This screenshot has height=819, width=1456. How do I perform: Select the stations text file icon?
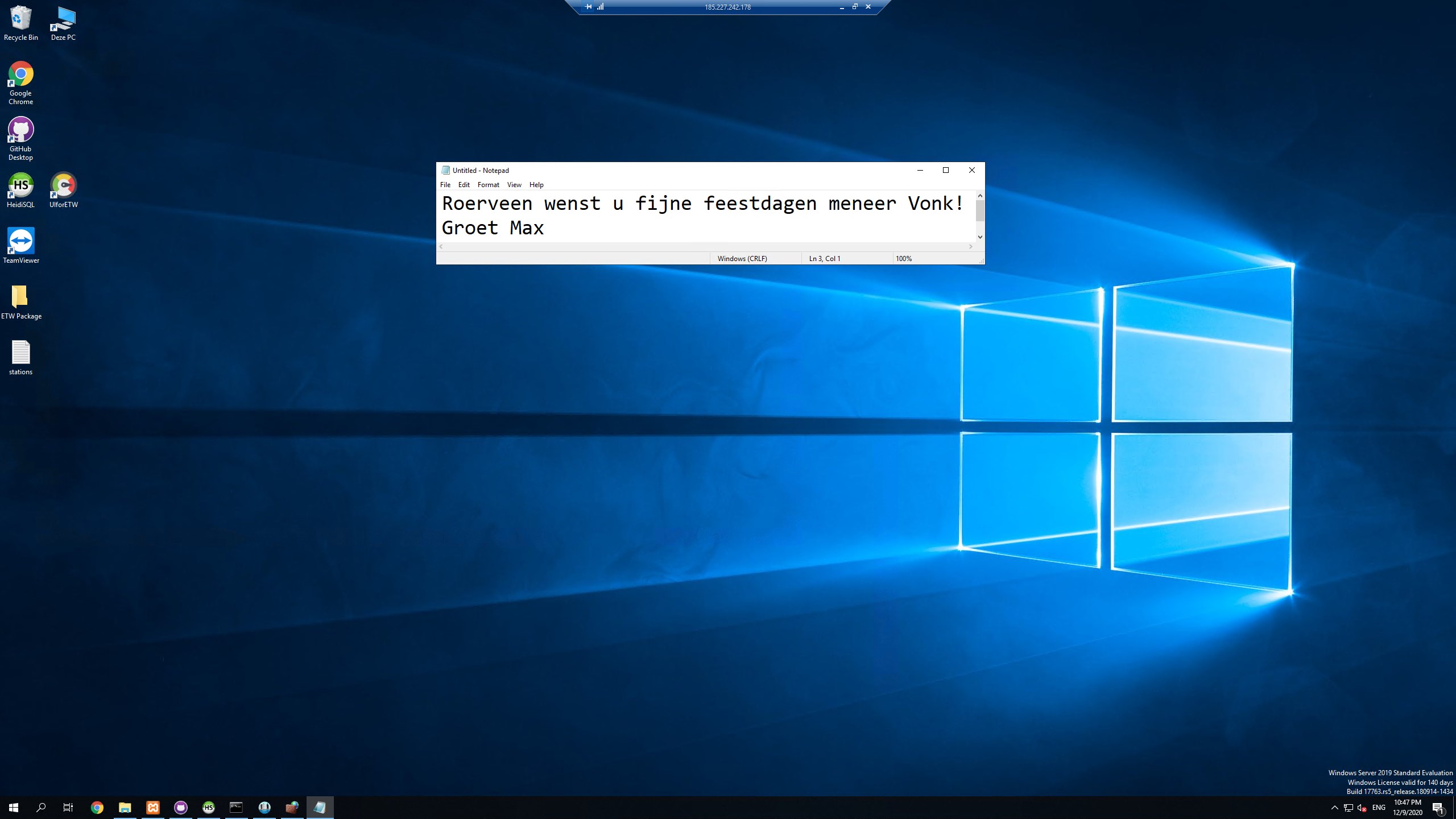pyautogui.click(x=21, y=357)
